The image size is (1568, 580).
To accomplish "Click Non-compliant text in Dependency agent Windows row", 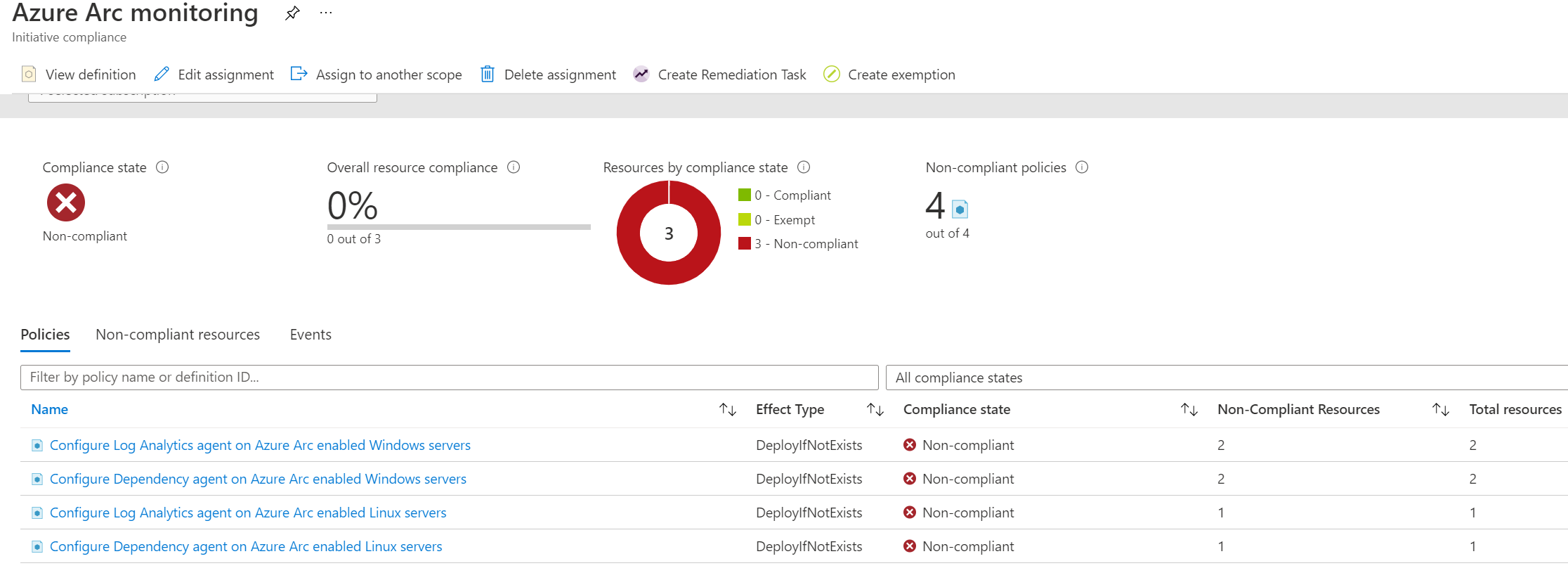I will (x=968, y=479).
